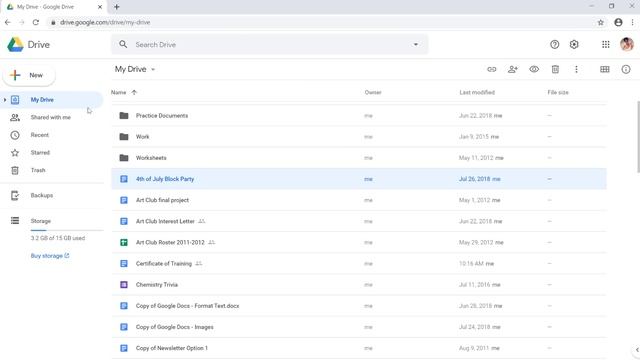Click the storage usage bar
The width and height of the screenshot is (640, 360).
click(67, 231)
